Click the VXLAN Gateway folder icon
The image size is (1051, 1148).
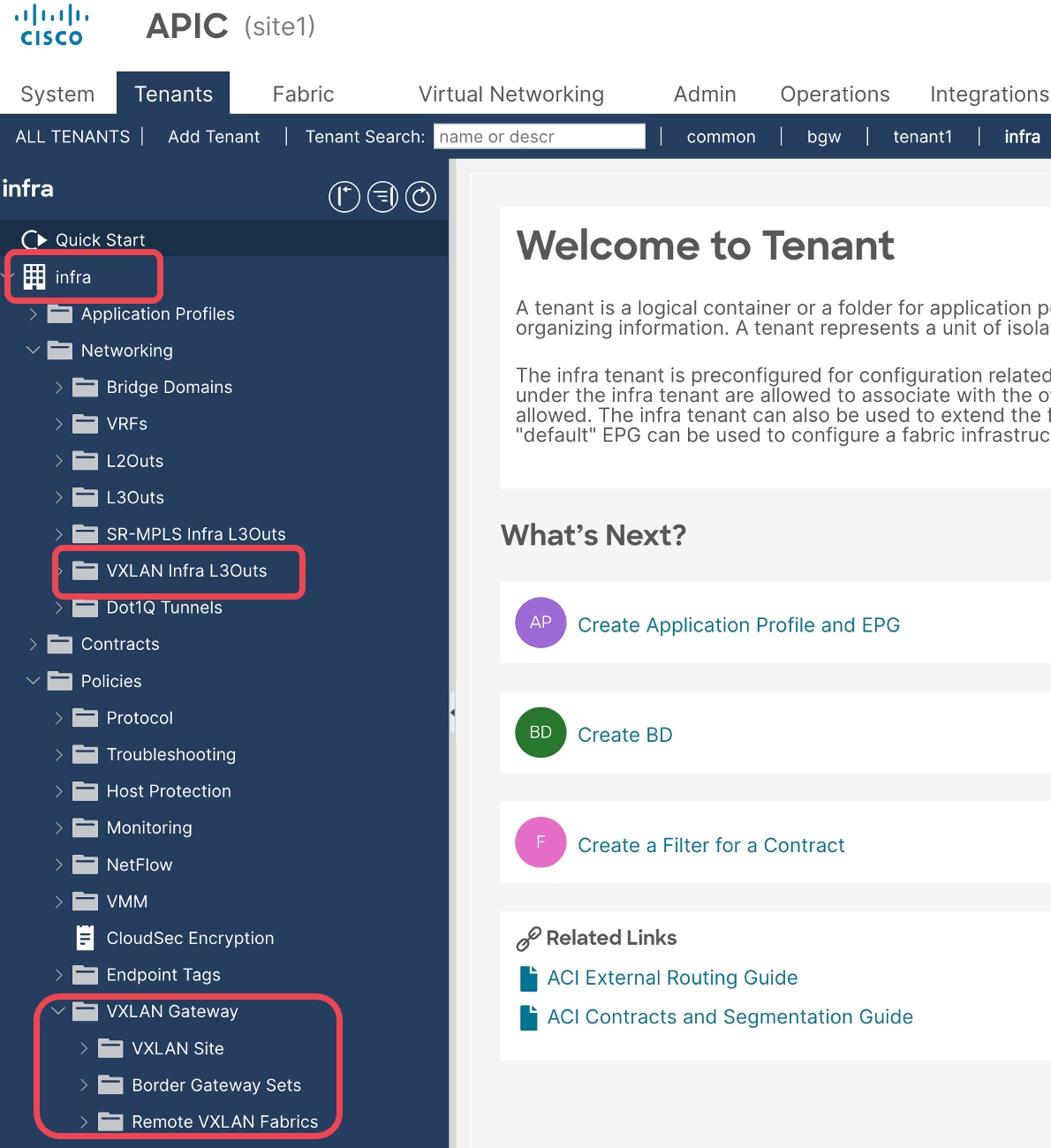coord(86,1011)
